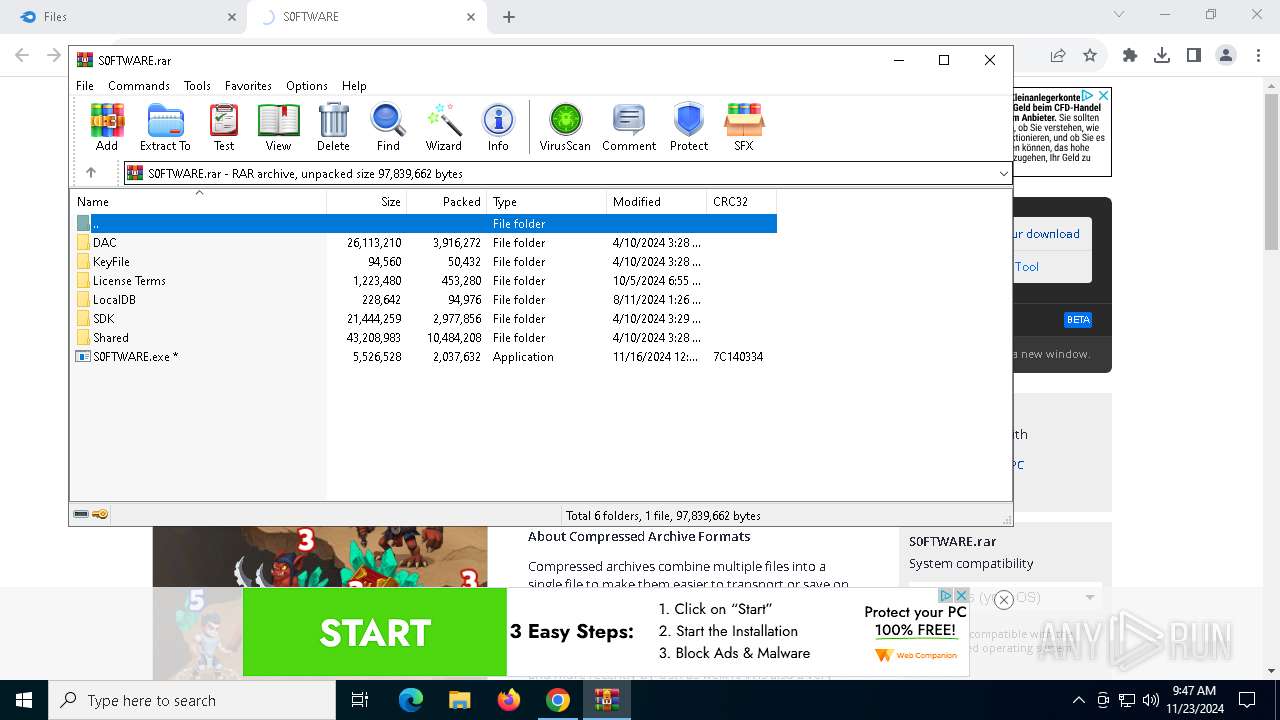
Task: Sort by the Packed column header
Action: (447, 202)
